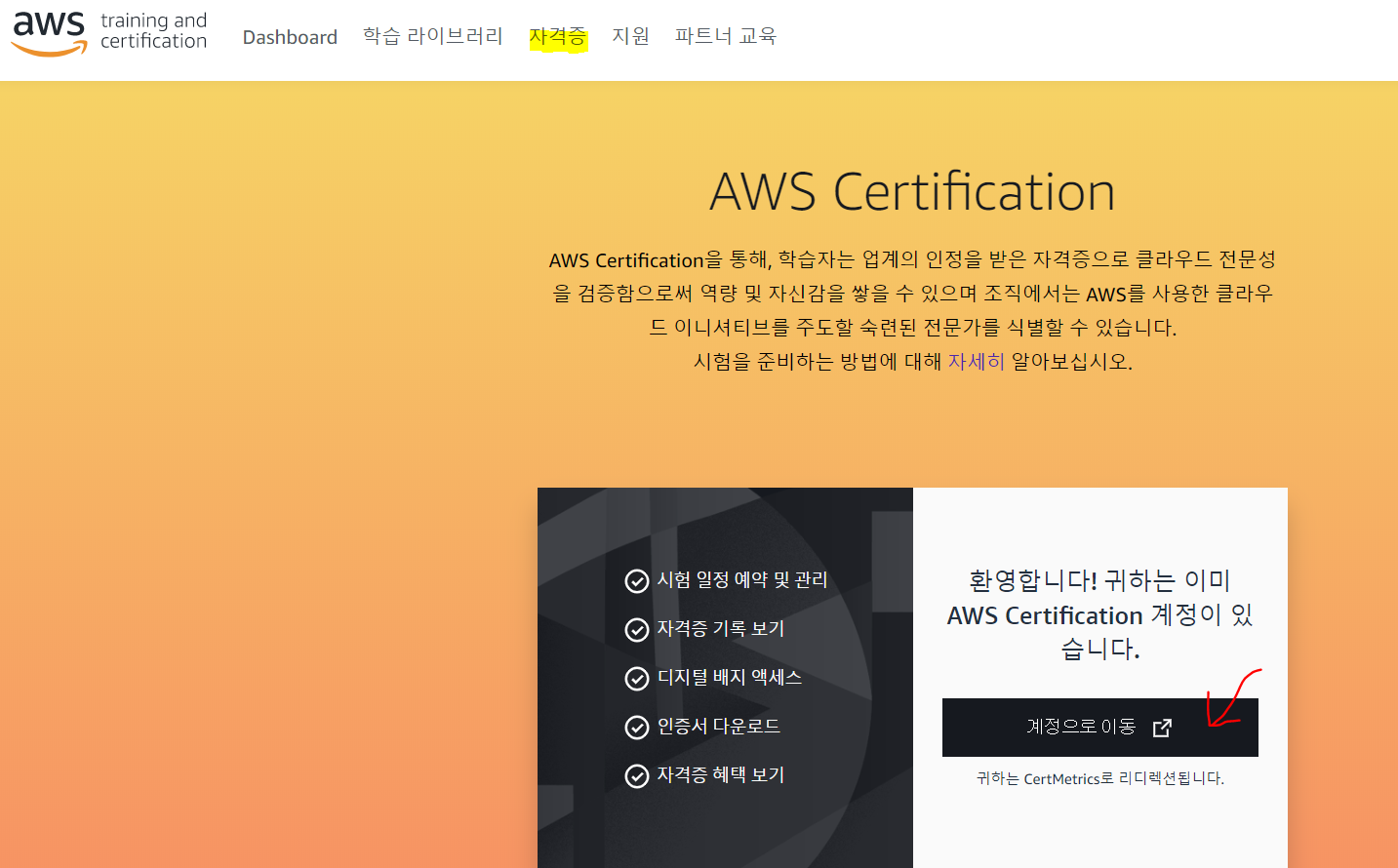This screenshot has height=868, width=1398.
Task: Go to 파트너 교육 page
Action: tap(726, 36)
